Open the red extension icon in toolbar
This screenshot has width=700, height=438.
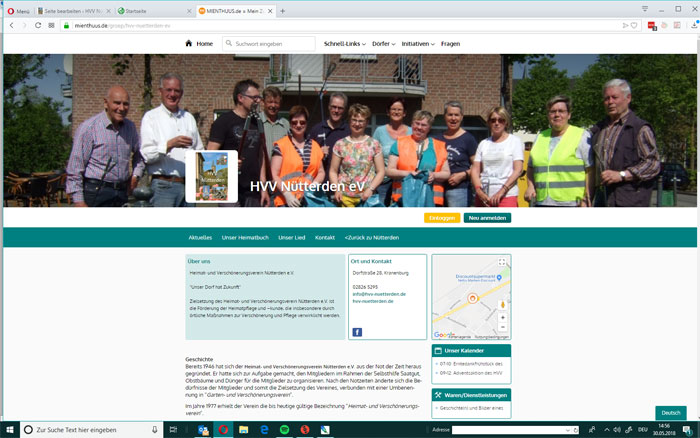(x=652, y=26)
